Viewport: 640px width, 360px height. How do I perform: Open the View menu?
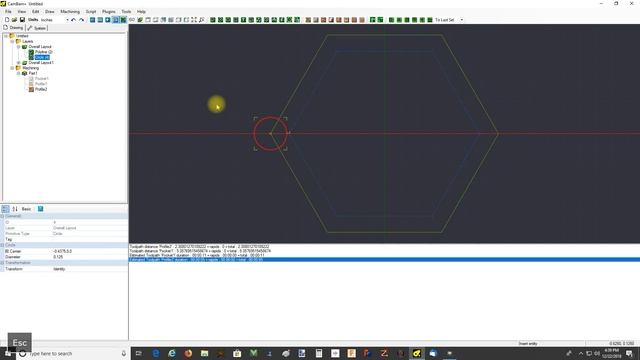click(22, 11)
